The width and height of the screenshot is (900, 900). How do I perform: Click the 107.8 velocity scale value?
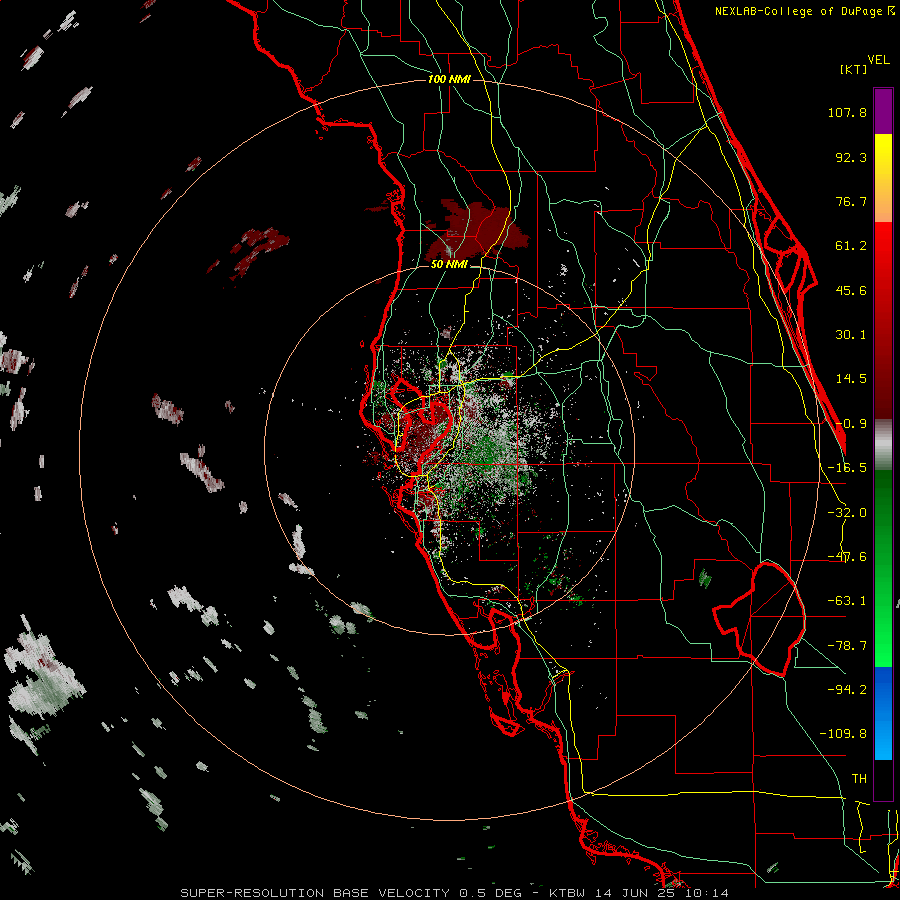[847, 112]
